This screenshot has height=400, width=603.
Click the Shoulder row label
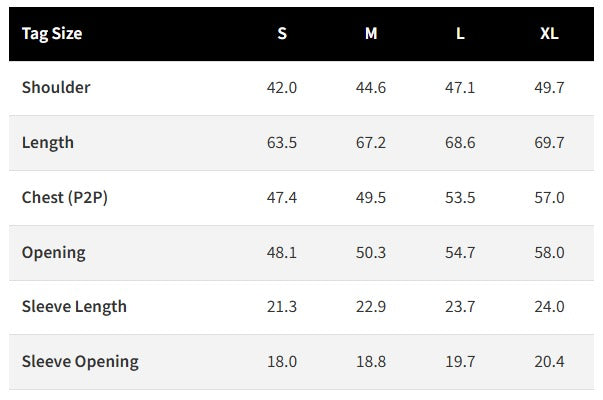pyautogui.click(x=56, y=87)
